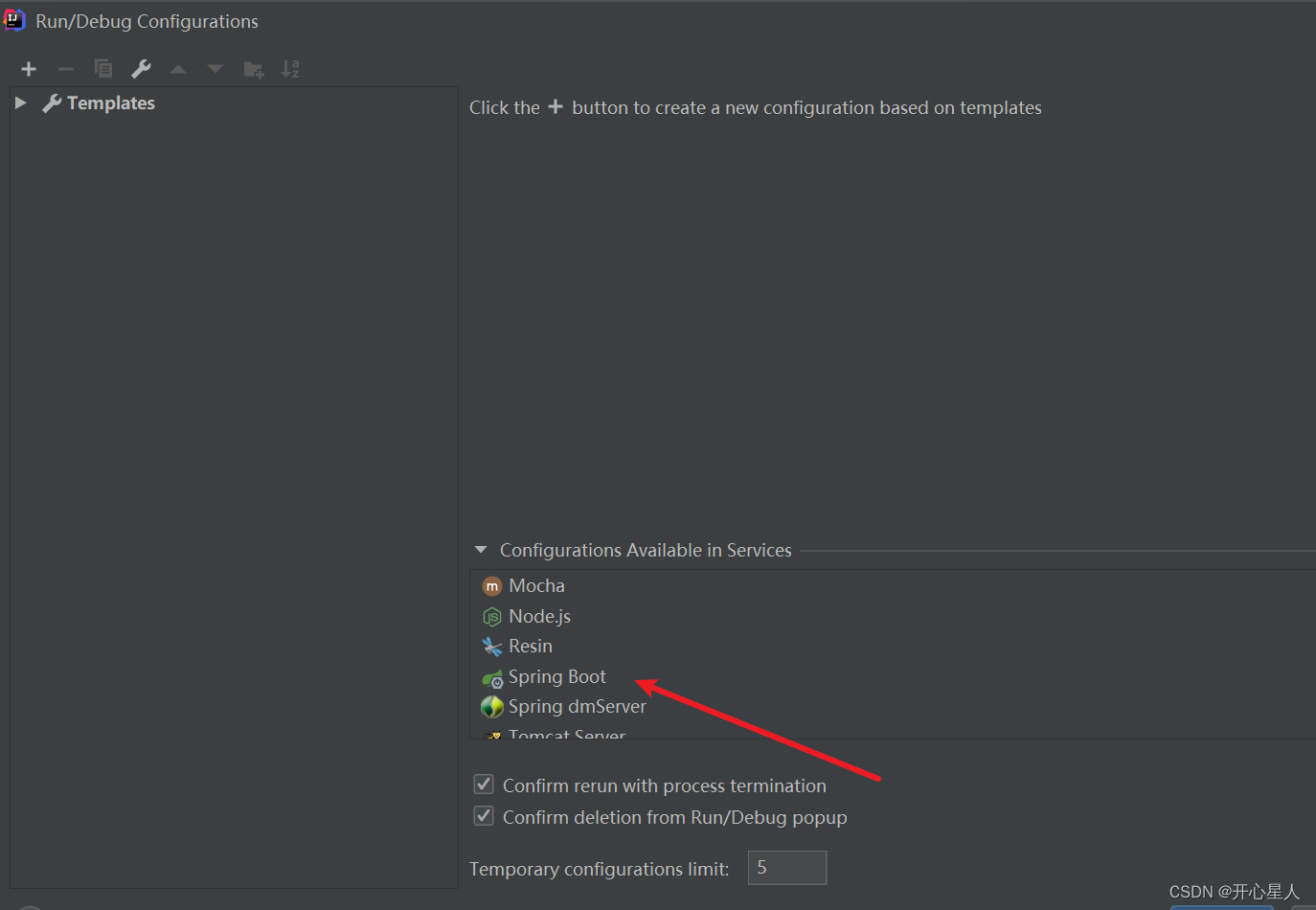Toggle Confirm rerun with process termination

pos(484,785)
